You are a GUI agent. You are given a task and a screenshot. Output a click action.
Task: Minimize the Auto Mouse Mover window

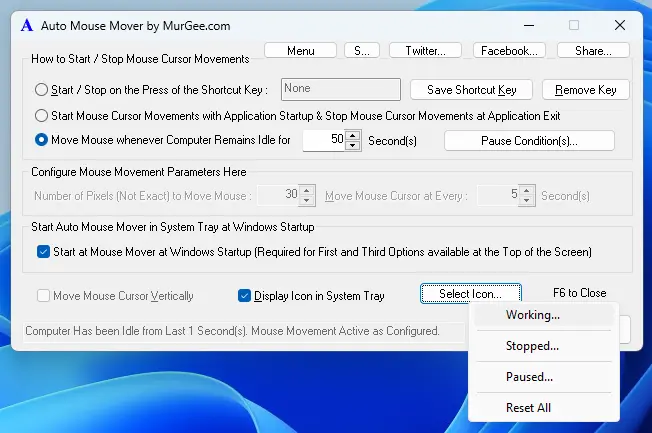click(x=529, y=25)
